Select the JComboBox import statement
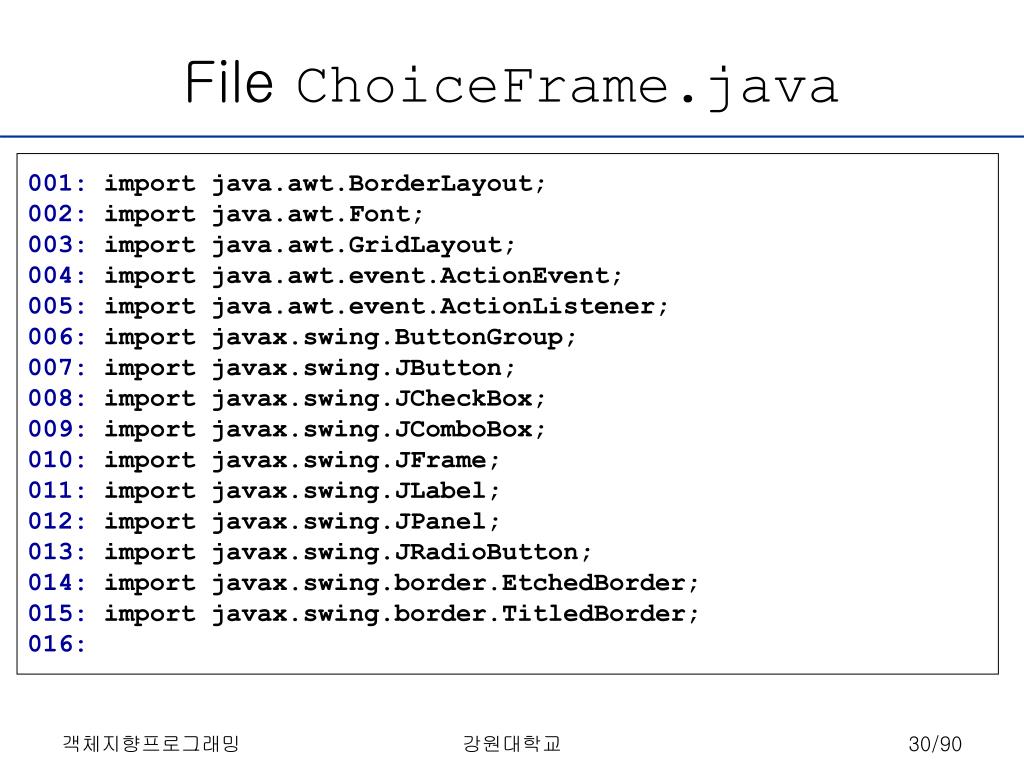The image size is (1024, 768). [x=286, y=429]
